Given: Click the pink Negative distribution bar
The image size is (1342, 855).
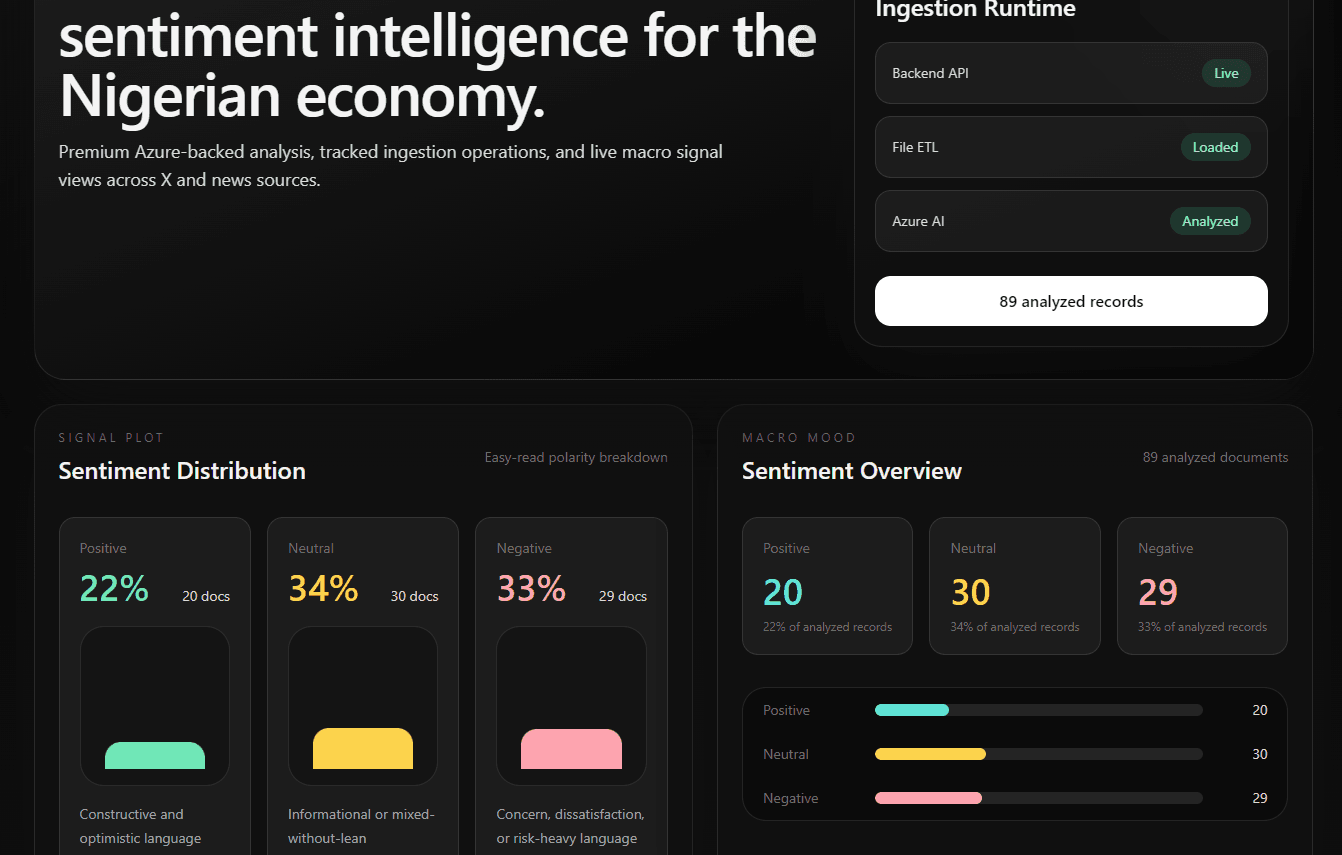Looking at the screenshot, I should (x=571, y=749).
